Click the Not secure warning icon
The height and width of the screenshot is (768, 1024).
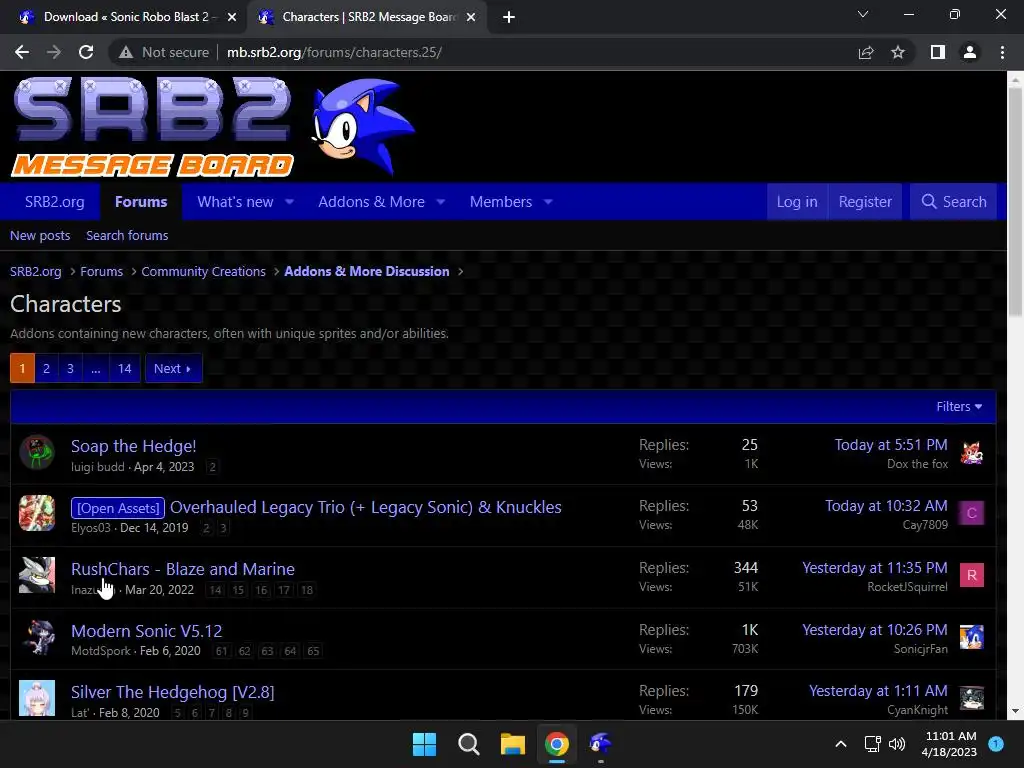(x=126, y=52)
